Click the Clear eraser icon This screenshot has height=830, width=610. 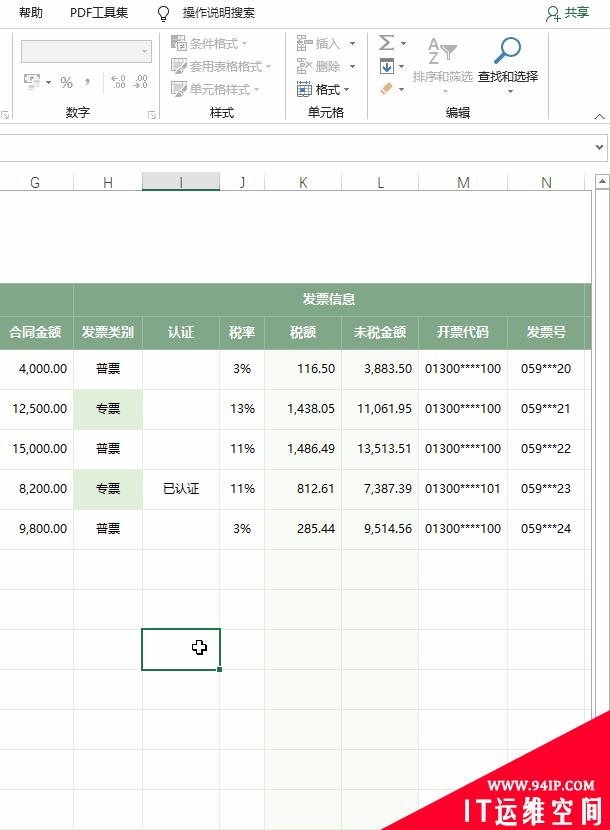tap(387, 88)
